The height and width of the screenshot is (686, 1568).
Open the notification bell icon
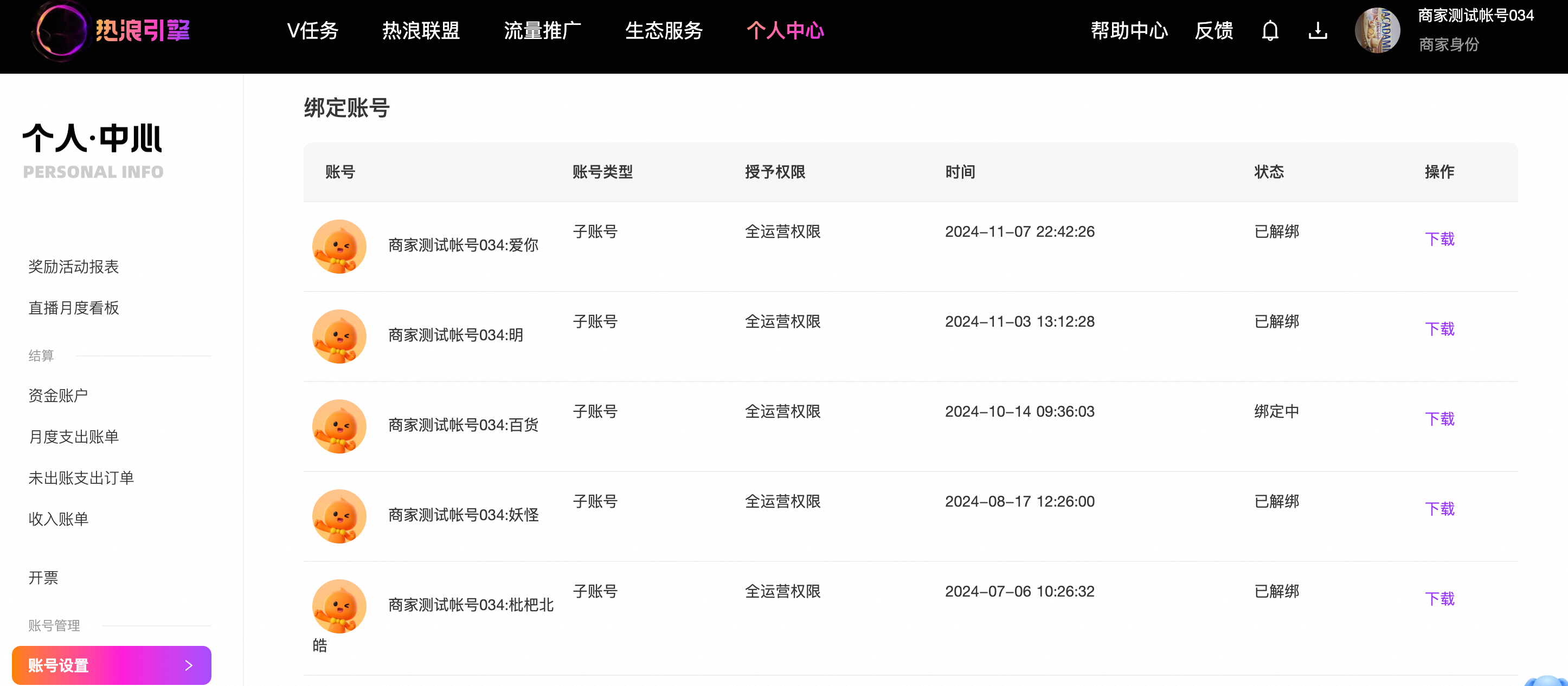click(x=1270, y=30)
